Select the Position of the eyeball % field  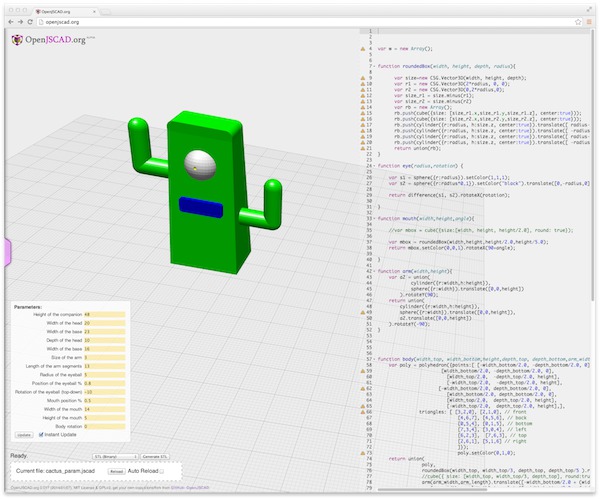click(104, 383)
